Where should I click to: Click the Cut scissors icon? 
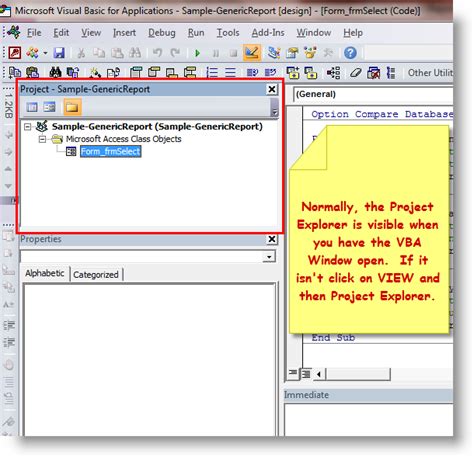tap(81, 53)
